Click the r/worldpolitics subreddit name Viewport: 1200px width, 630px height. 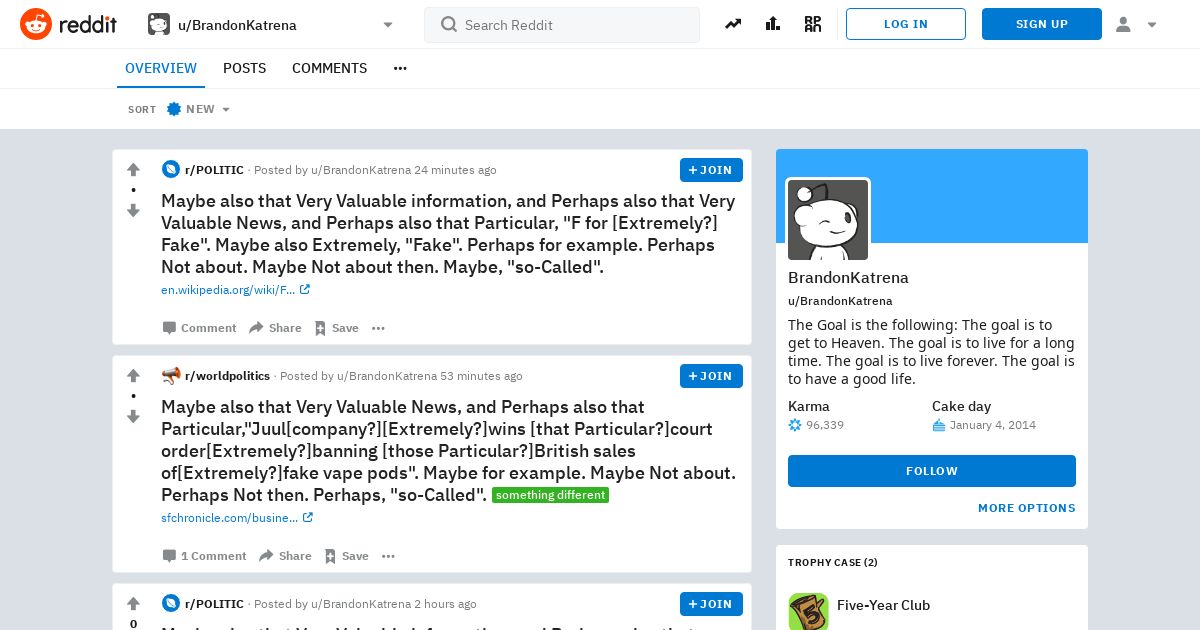coord(227,376)
